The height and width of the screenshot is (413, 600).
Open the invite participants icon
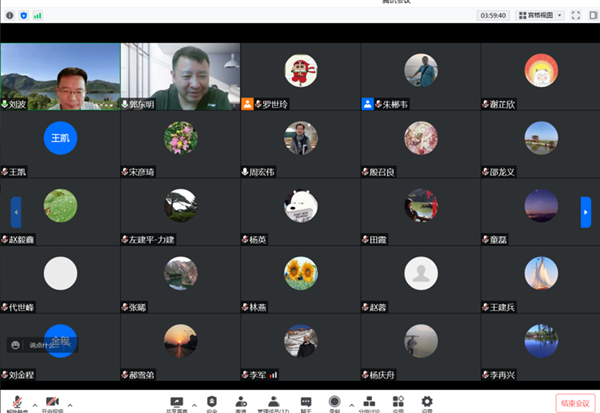240,402
